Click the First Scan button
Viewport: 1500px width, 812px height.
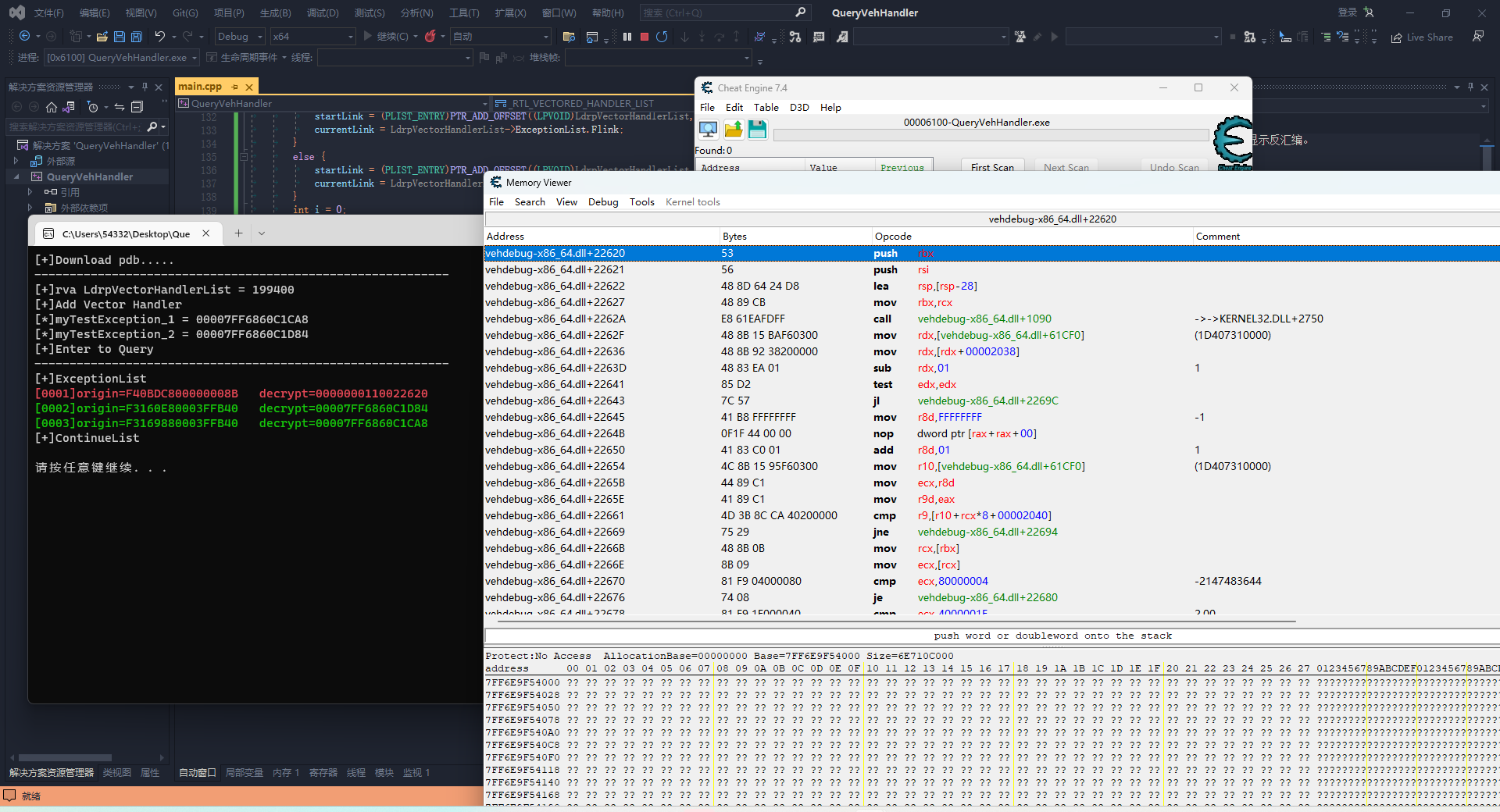992,167
